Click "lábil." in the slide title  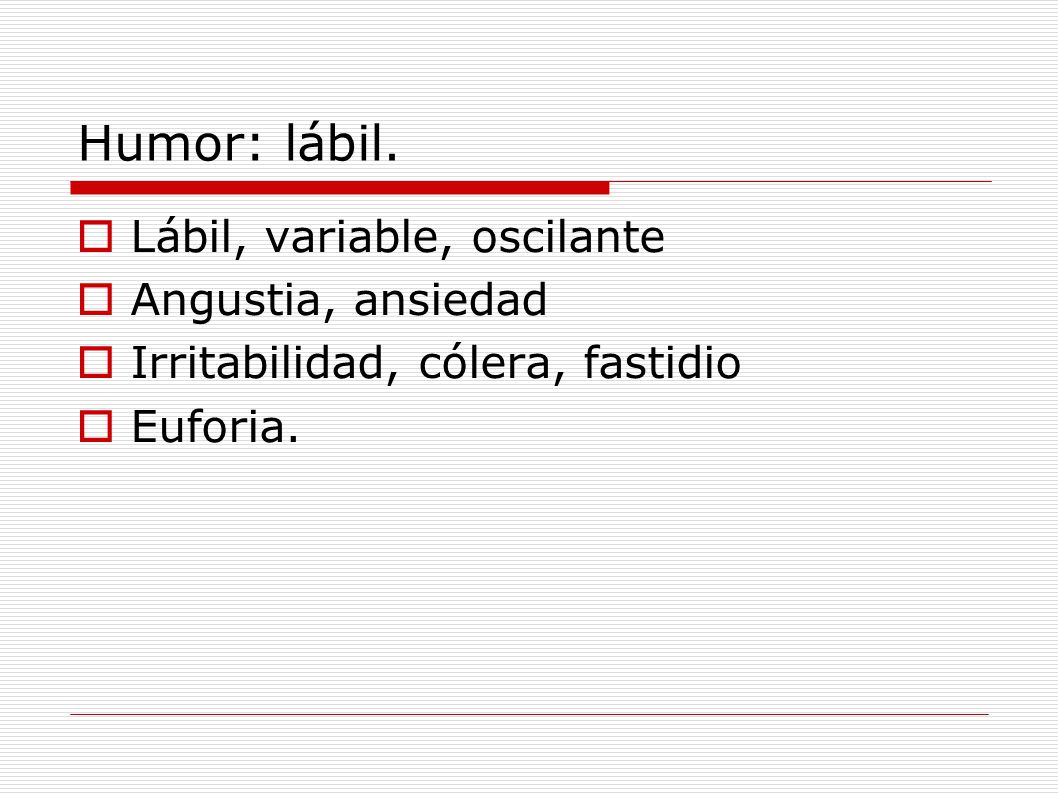tap(342, 142)
